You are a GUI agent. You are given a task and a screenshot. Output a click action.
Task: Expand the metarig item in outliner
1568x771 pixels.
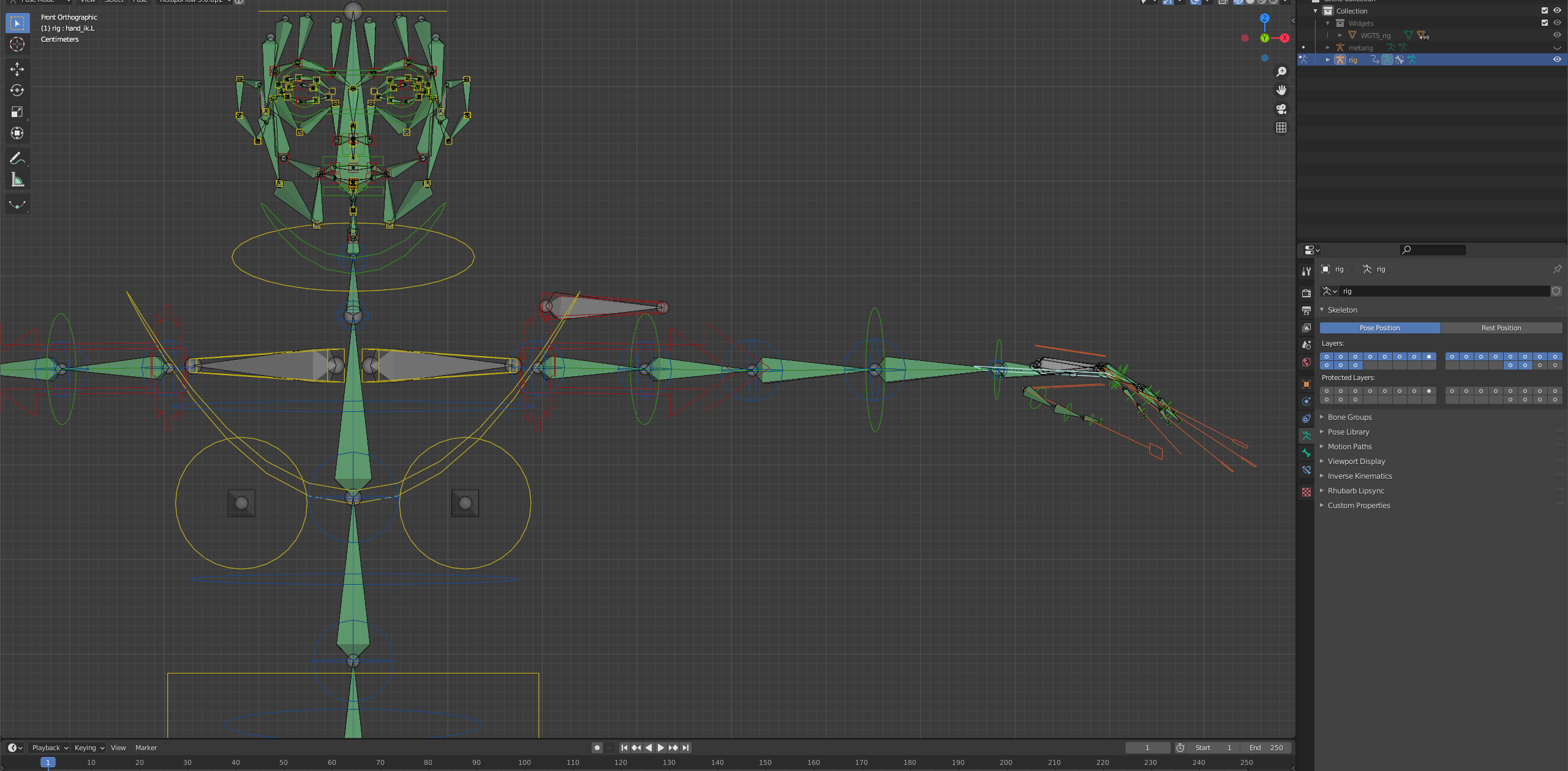click(1328, 48)
